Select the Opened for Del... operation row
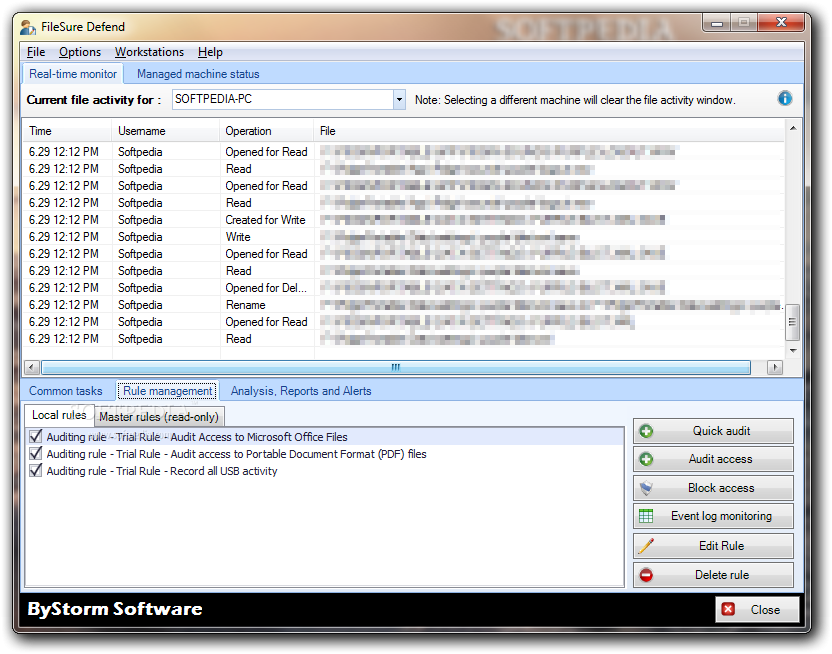Screen dimensions: 832x654 [403, 287]
